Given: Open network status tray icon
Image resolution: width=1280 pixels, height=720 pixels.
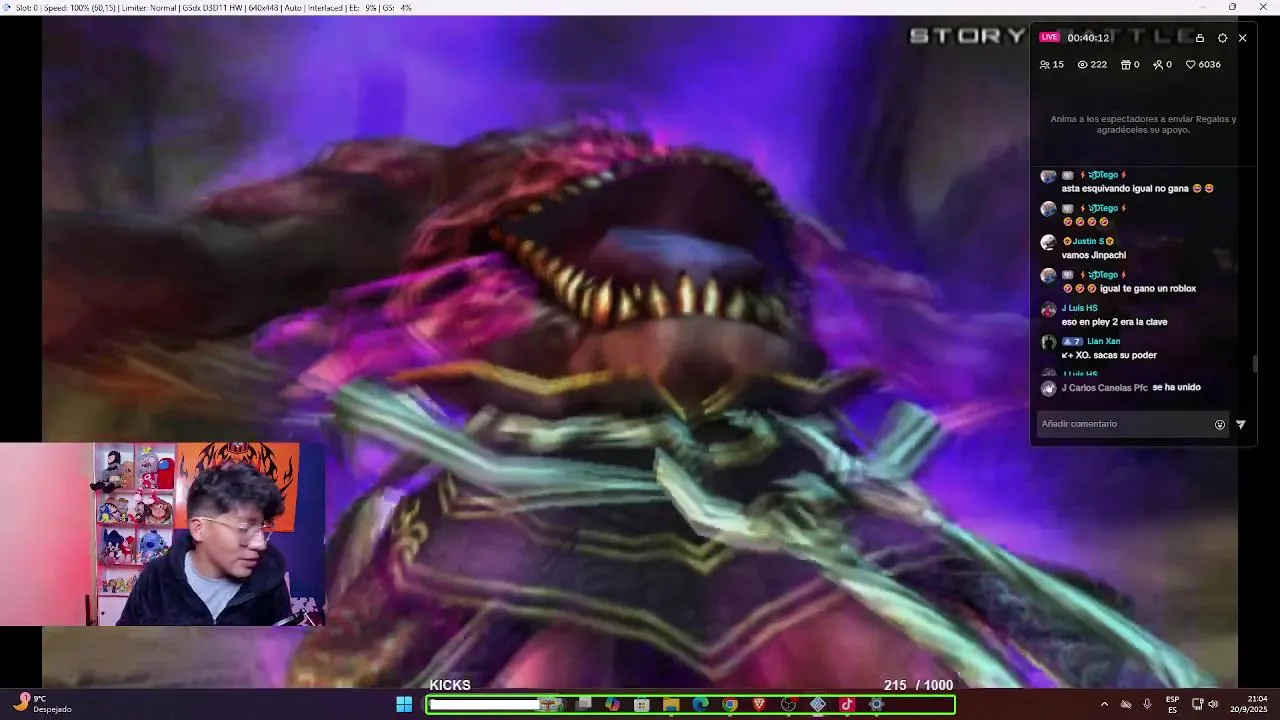Looking at the screenshot, I should pyautogui.click(x=1197, y=704).
